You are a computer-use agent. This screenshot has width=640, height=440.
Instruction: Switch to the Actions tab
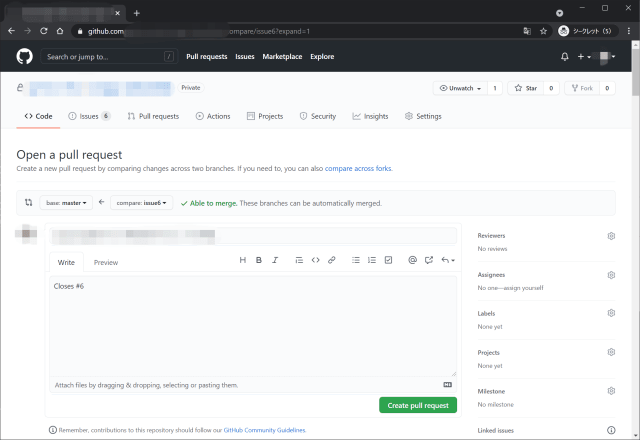(213, 116)
